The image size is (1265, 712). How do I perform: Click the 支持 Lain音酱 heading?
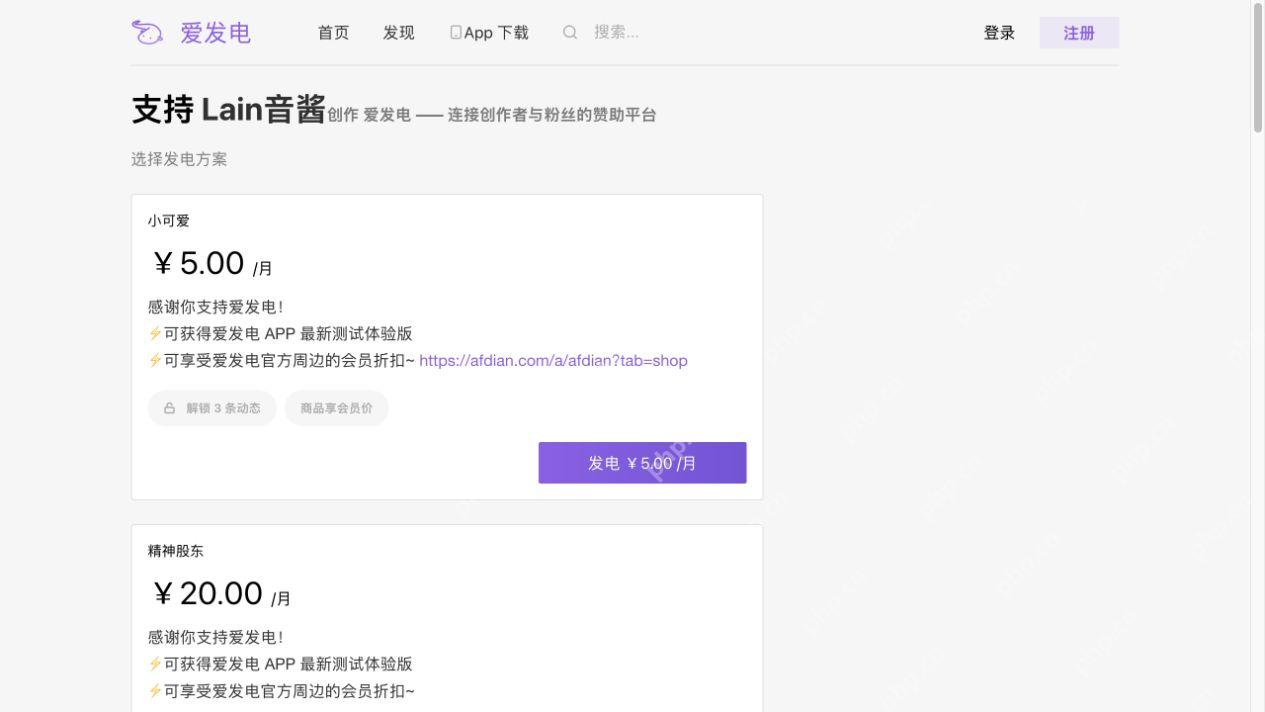pos(229,109)
